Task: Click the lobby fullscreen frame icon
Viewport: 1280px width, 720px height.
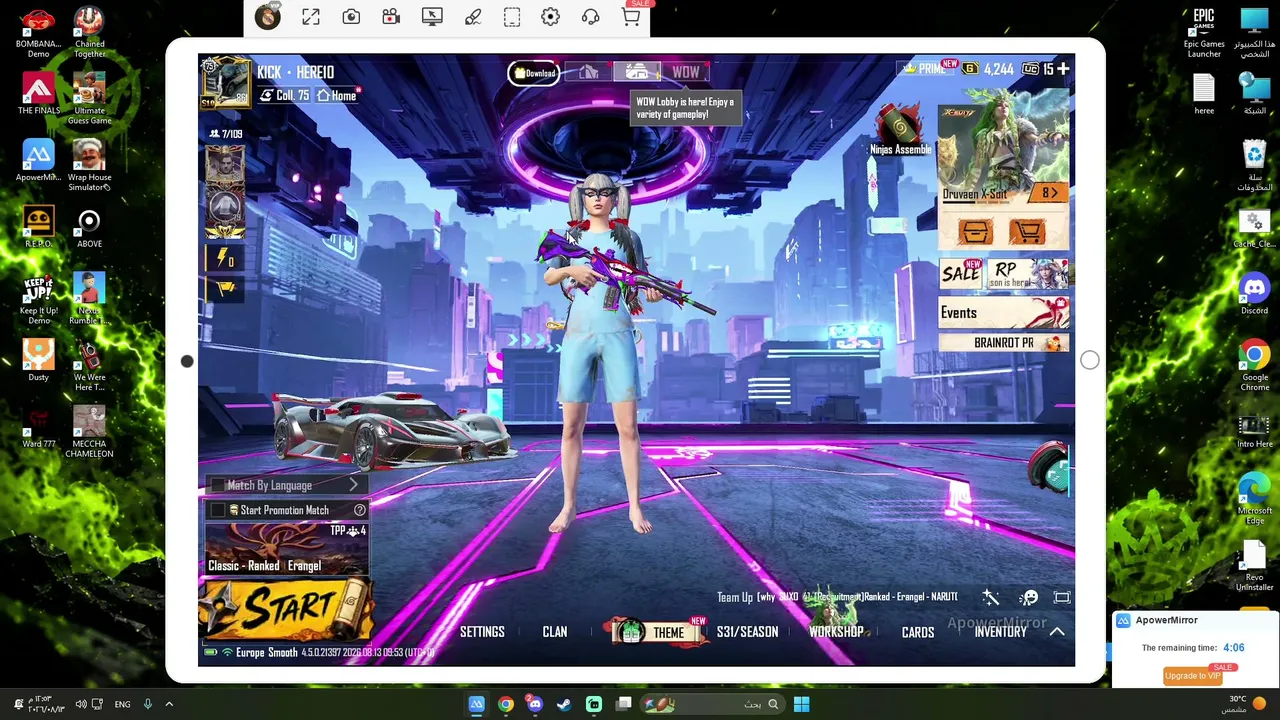Action: (1062, 598)
